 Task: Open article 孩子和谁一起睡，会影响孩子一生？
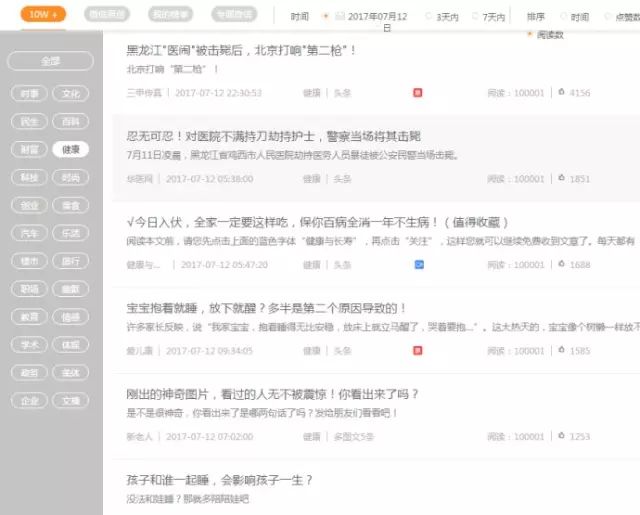tap(220, 480)
